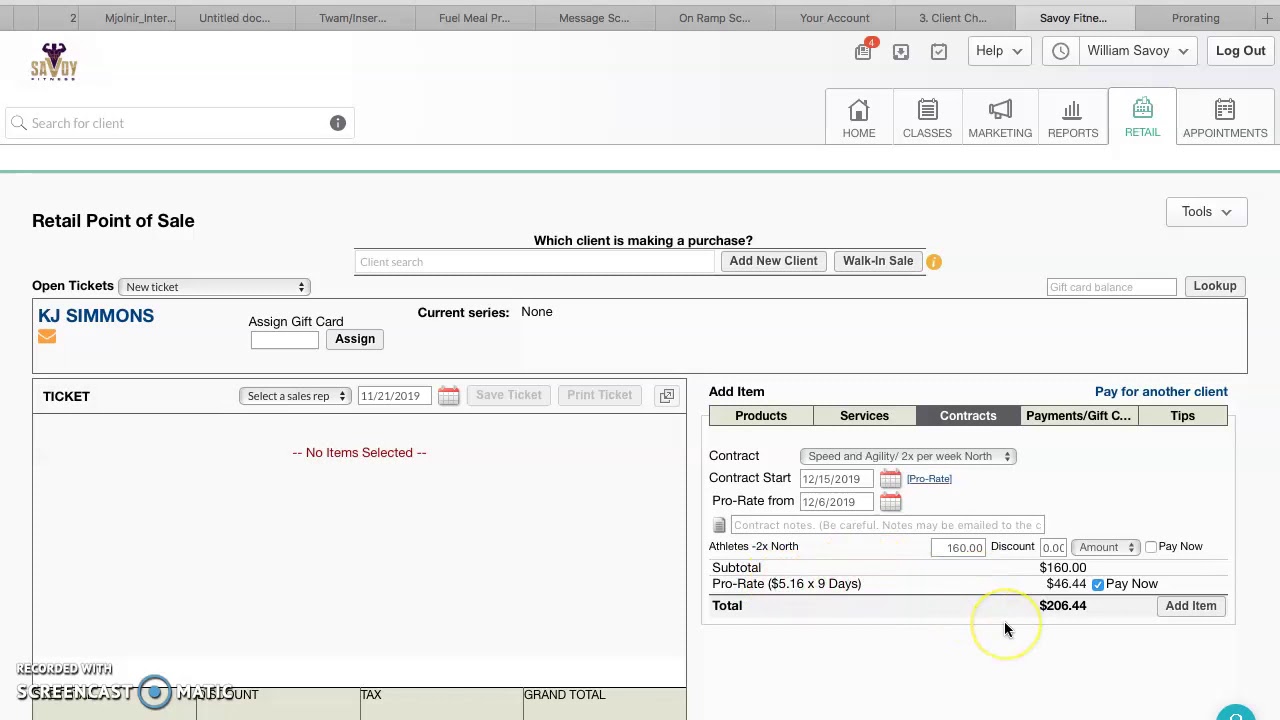The image size is (1280, 720).
Task: Uncheck Pay Now on Pro-Rate row
Action: (1098, 584)
